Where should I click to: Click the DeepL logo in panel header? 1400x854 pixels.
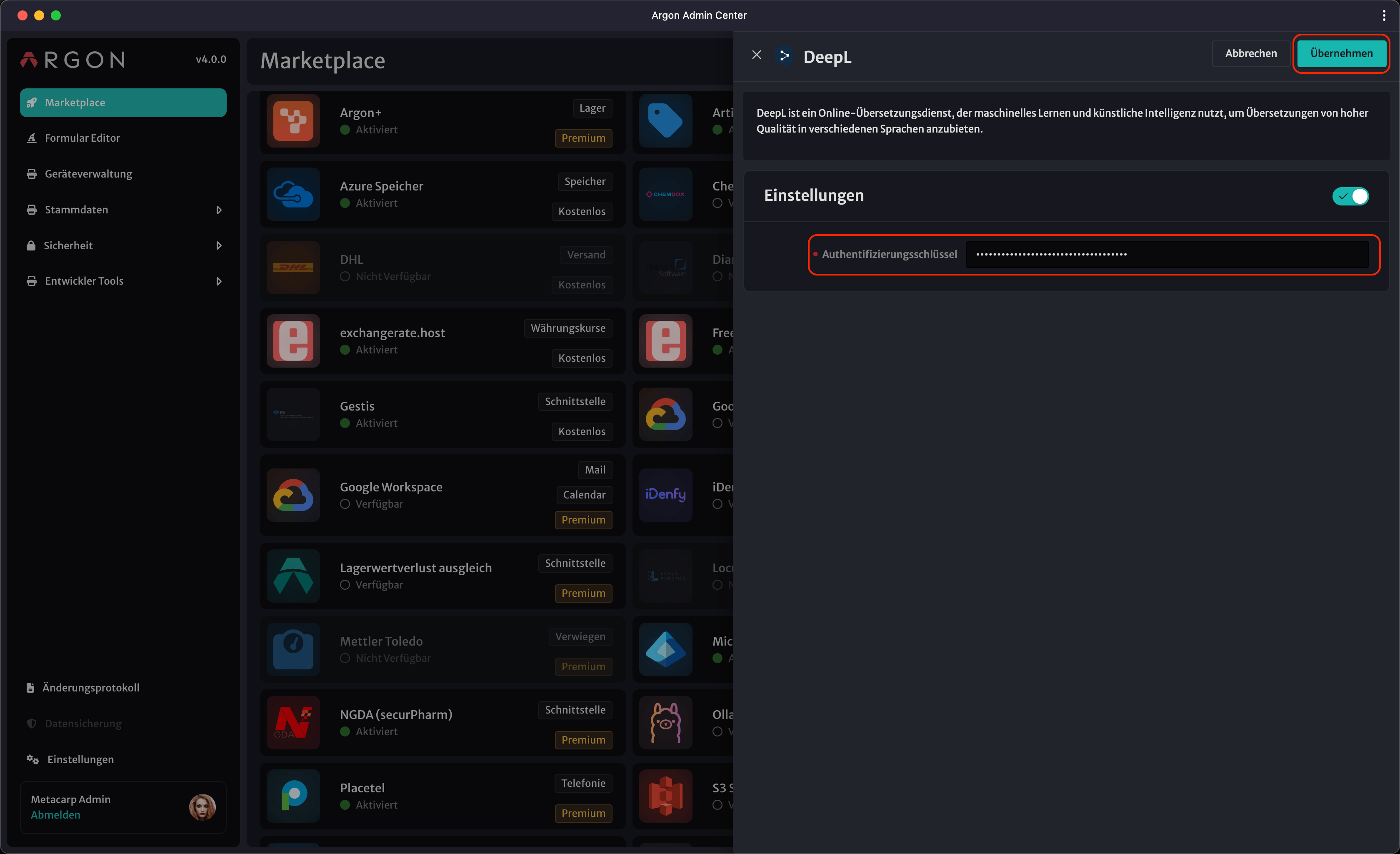tap(785, 56)
